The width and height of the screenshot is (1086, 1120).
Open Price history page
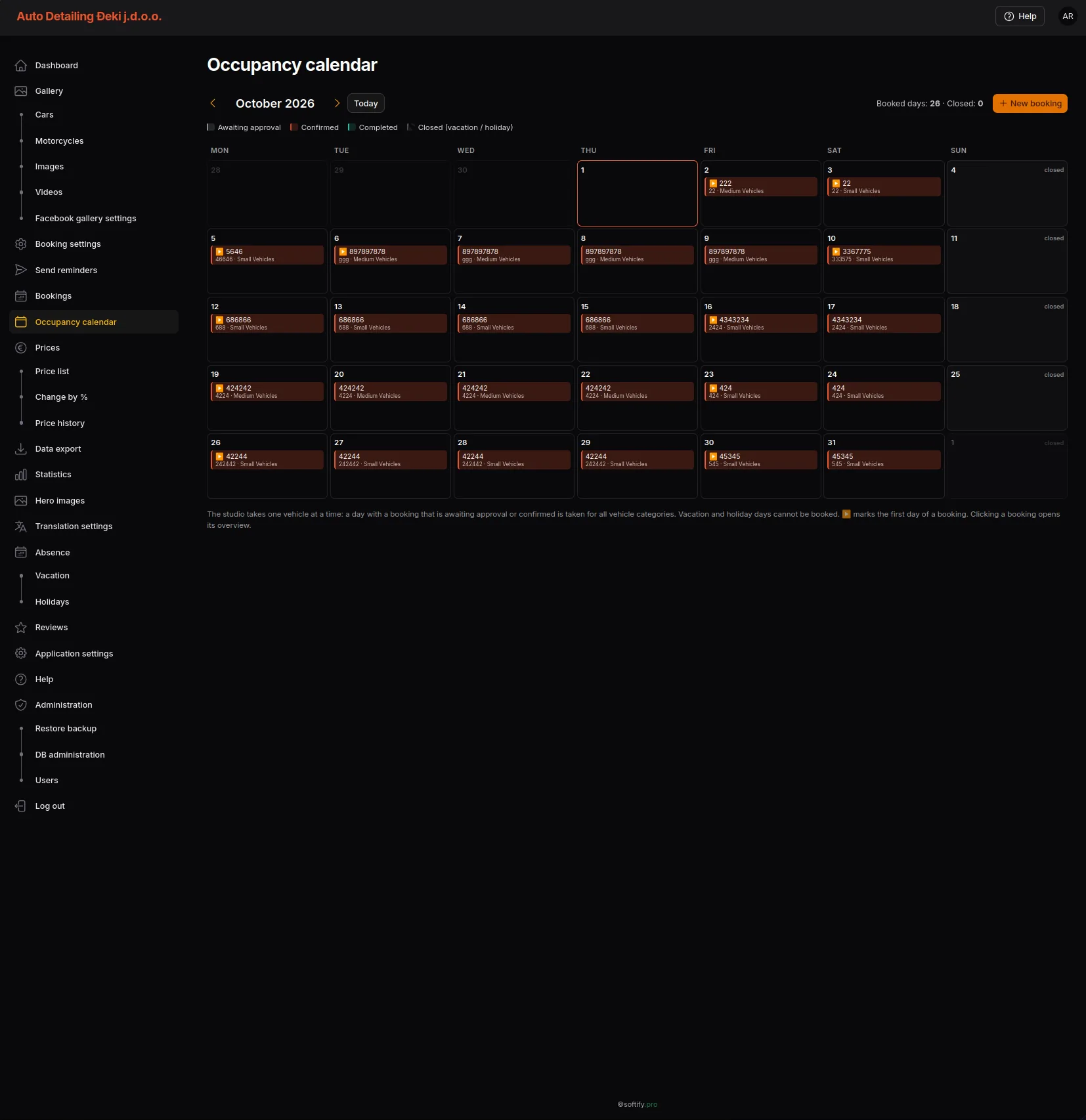pos(60,423)
